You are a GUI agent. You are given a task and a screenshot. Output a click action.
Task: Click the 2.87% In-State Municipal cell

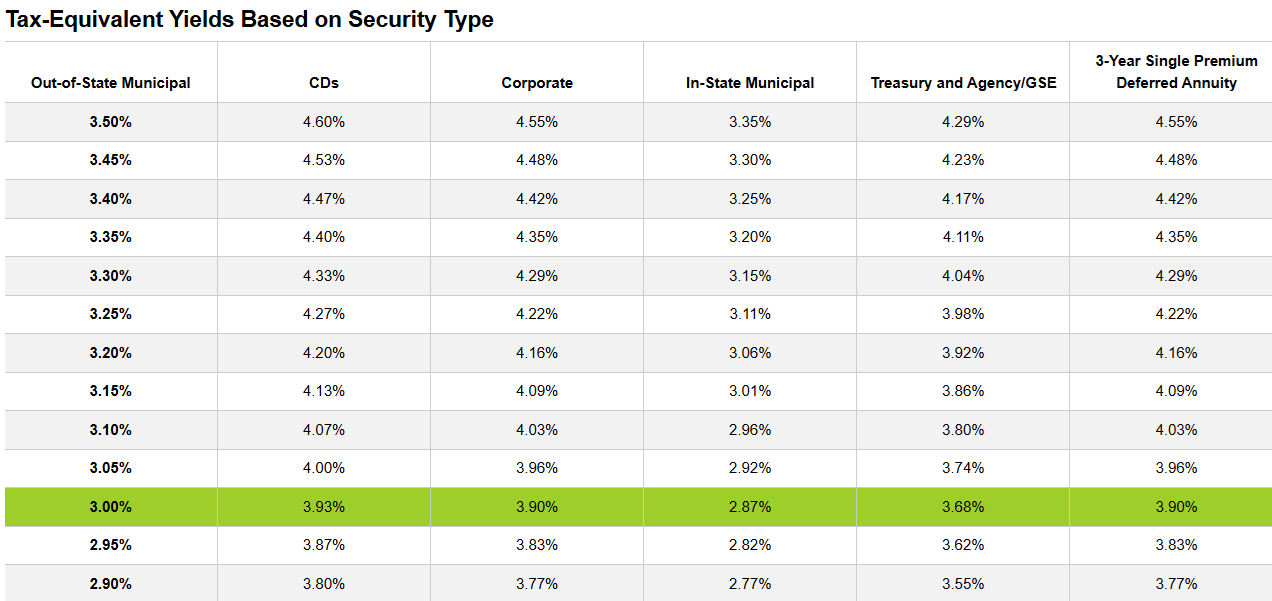(750, 507)
